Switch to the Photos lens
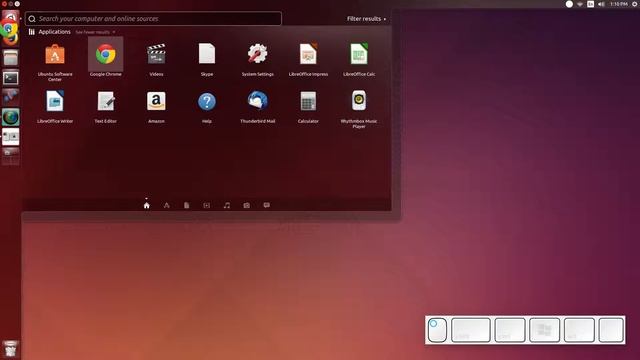 pyautogui.click(x=247, y=205)
